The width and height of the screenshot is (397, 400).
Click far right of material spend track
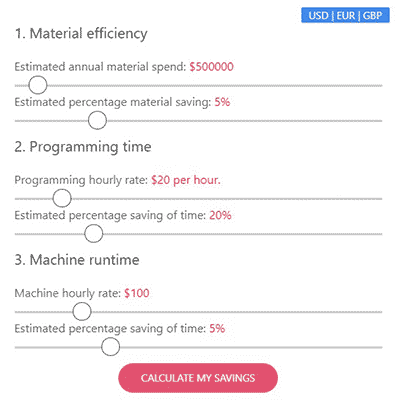(x=379, y=86)
